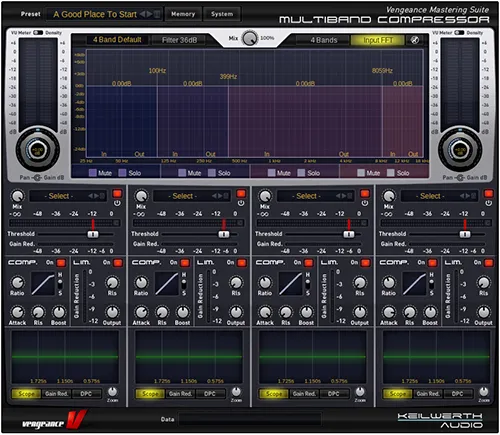
Task: Click the fourth band's Threshold slider handle
Action: [x=465, y=234]
